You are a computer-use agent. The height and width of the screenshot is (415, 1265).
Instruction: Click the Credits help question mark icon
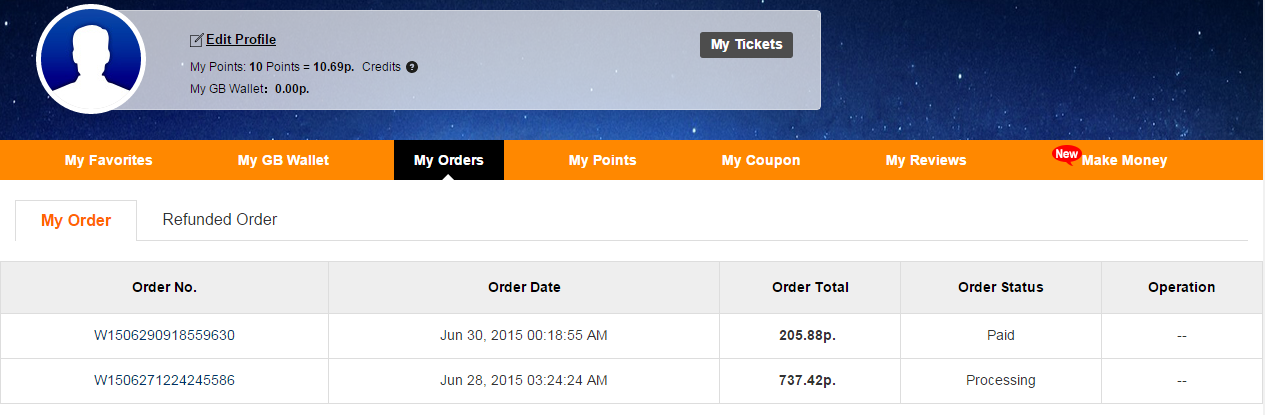(x=412, y=67)
